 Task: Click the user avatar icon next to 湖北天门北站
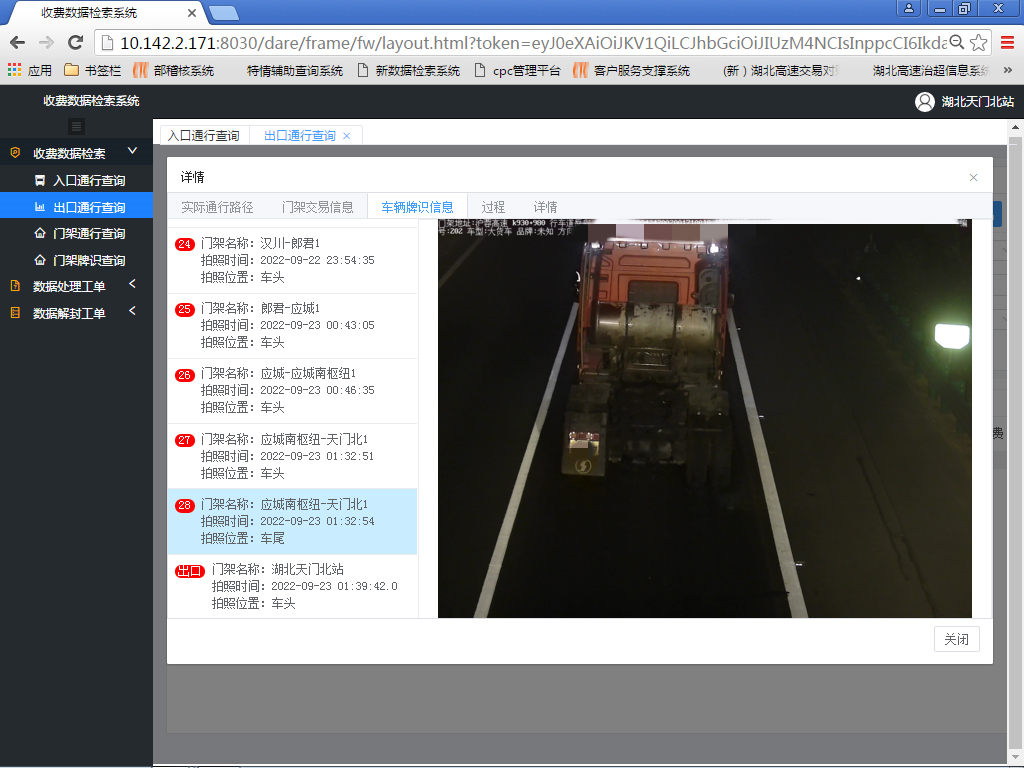point(924,102)
